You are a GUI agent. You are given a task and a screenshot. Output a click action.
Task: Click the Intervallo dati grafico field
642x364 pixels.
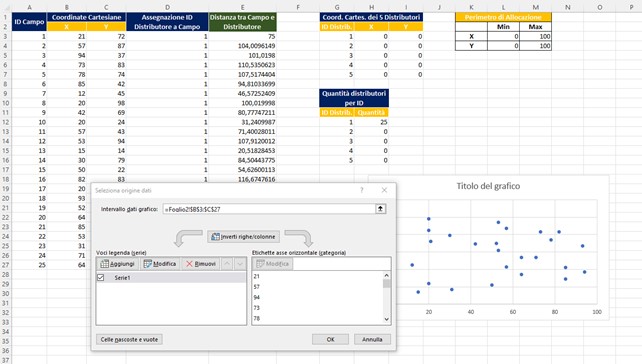tap(269, 209)
